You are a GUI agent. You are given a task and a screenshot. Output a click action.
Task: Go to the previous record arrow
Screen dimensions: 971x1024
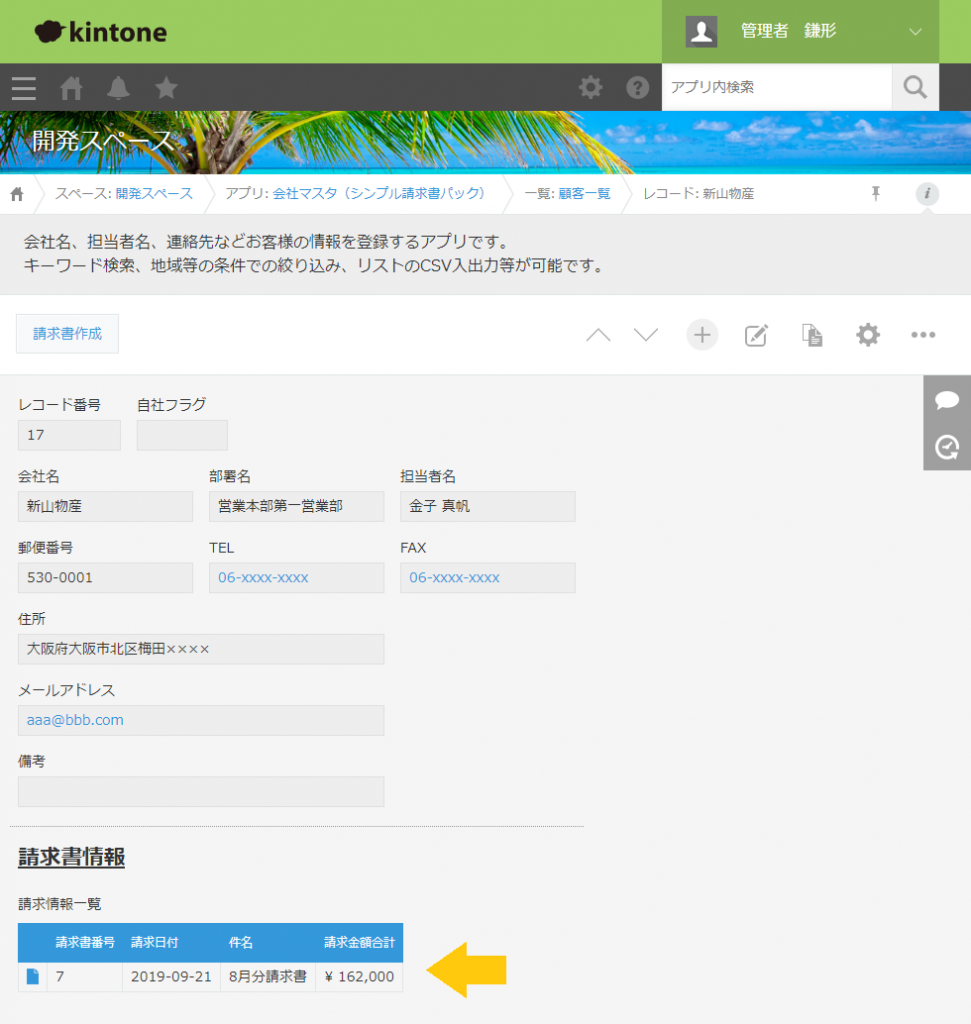click(x=598, y=335)
